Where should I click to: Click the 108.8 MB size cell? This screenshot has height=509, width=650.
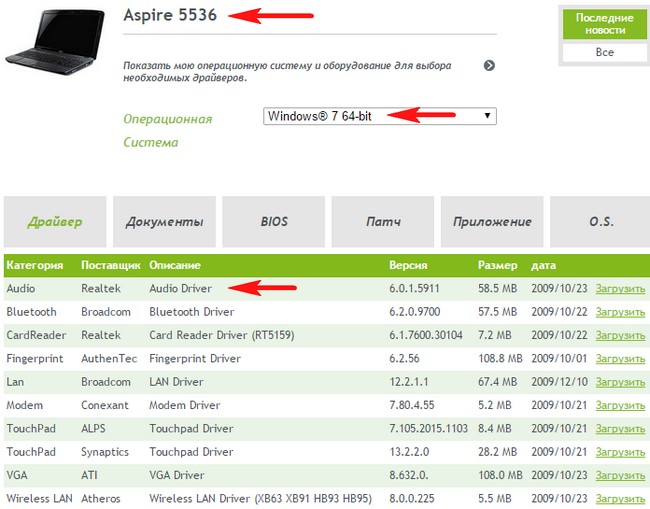[x=500, y=359]
